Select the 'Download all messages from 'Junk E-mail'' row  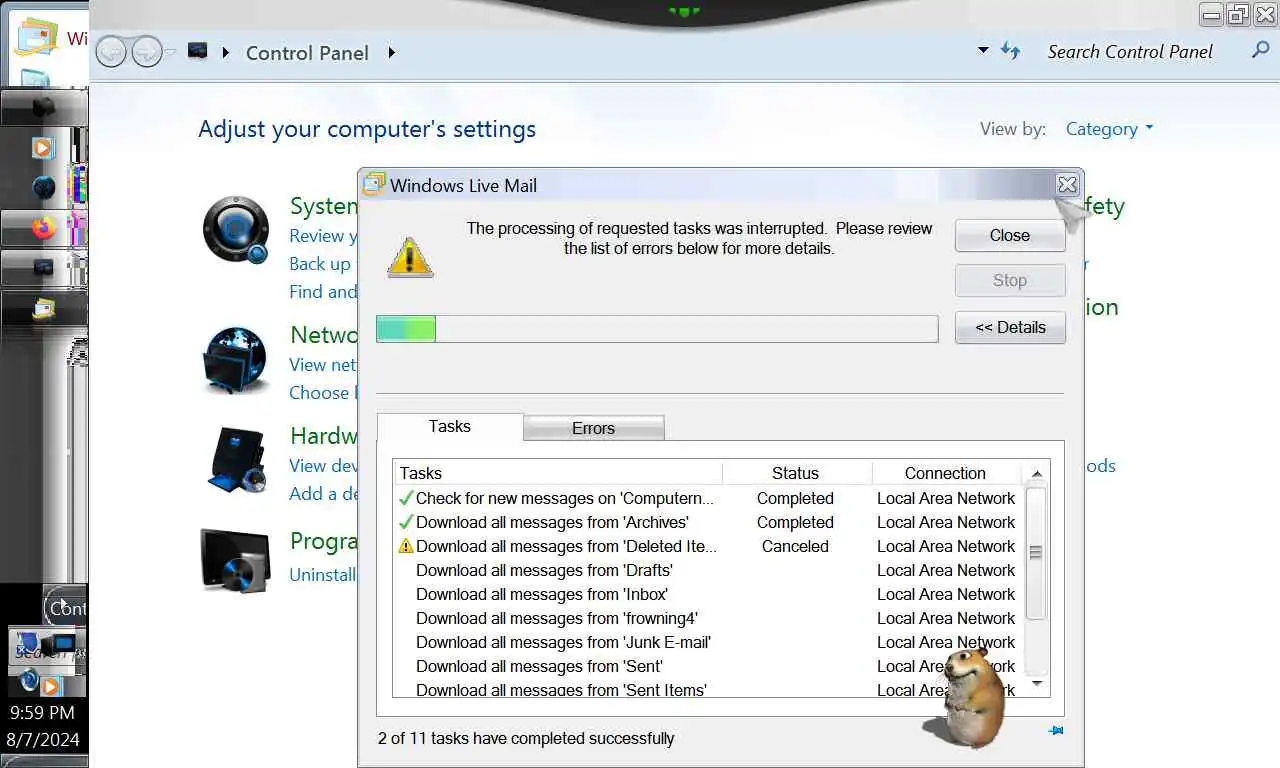point(709,642)
